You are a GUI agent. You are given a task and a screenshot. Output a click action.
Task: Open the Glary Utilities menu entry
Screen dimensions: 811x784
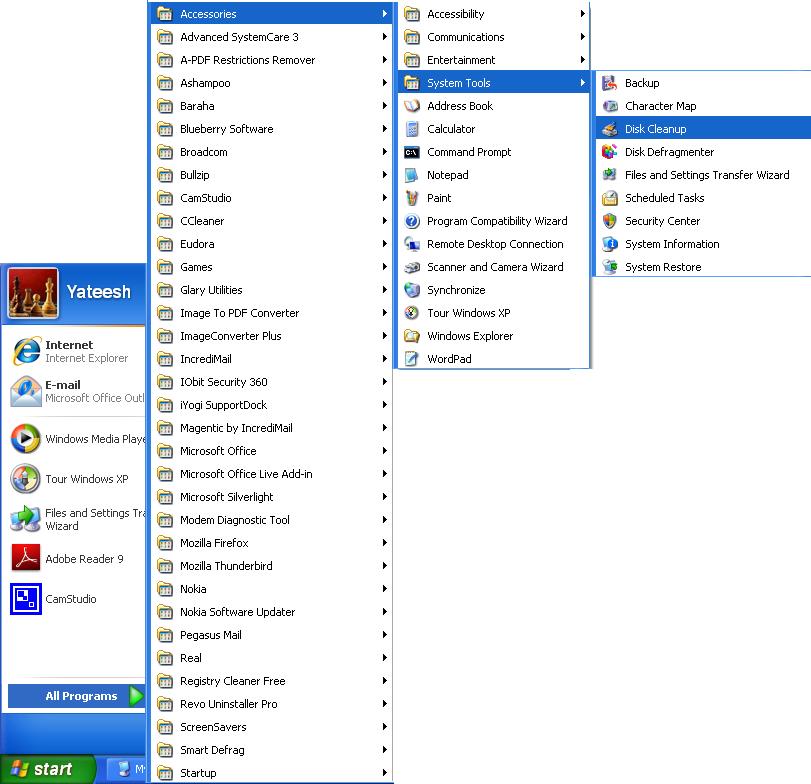[272, 290]
